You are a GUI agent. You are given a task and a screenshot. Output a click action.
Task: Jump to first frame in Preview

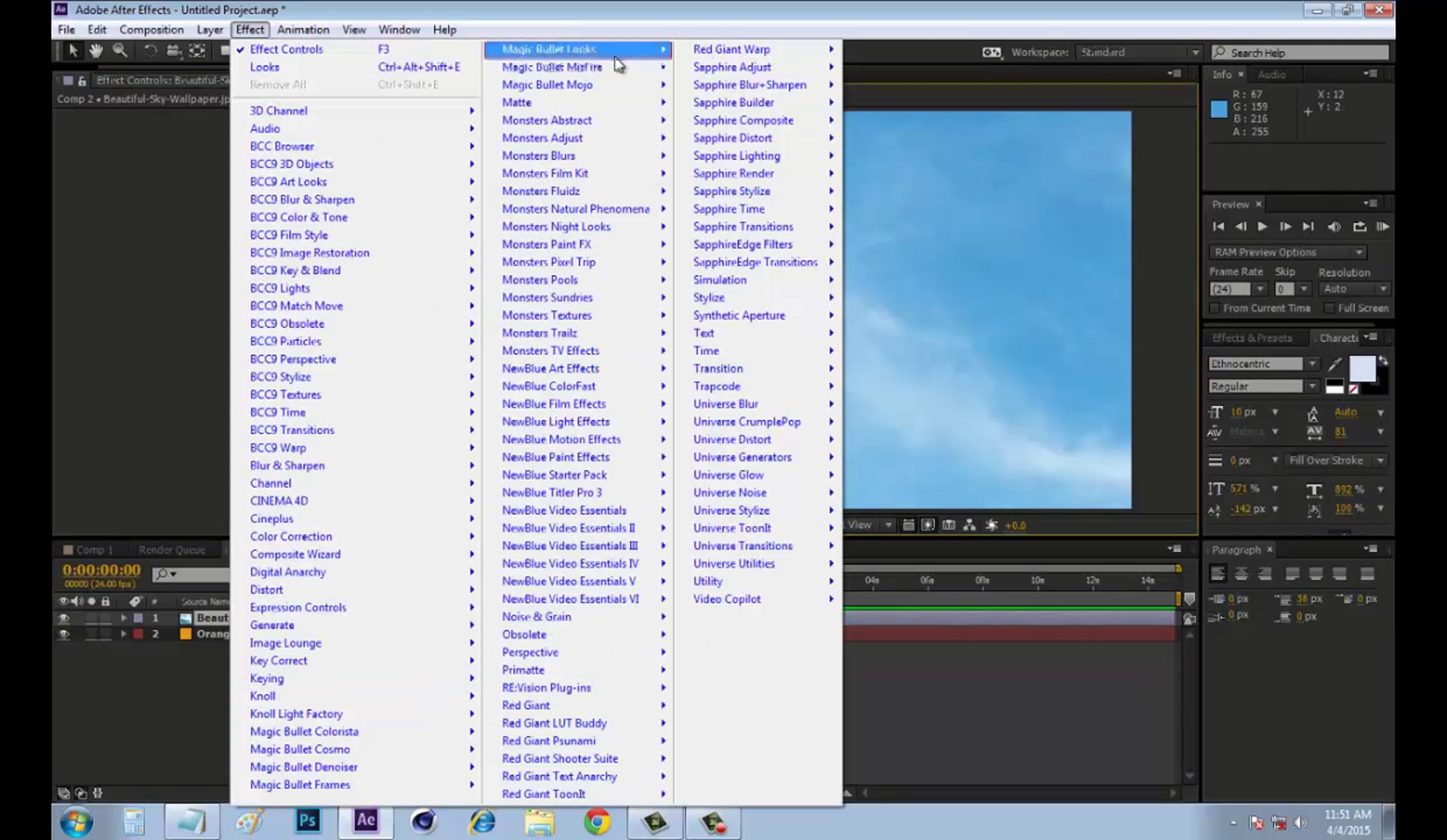pos(1218,227)
